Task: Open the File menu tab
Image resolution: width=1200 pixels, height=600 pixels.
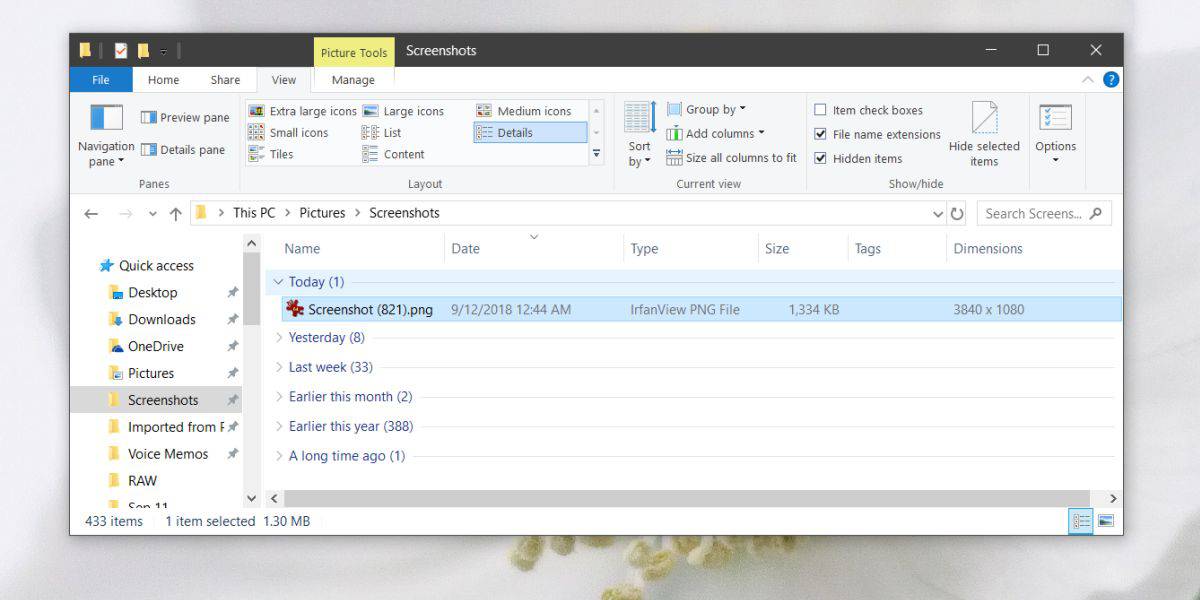Action: click(101, 80)
